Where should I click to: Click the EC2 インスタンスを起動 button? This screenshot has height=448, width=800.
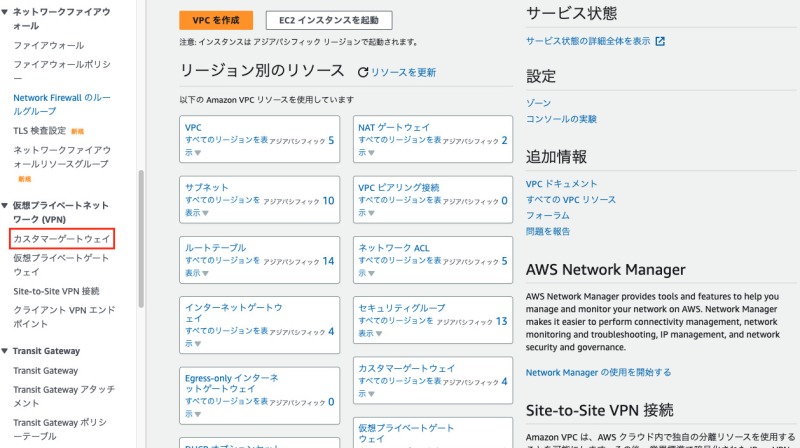(x=329, y=20)
